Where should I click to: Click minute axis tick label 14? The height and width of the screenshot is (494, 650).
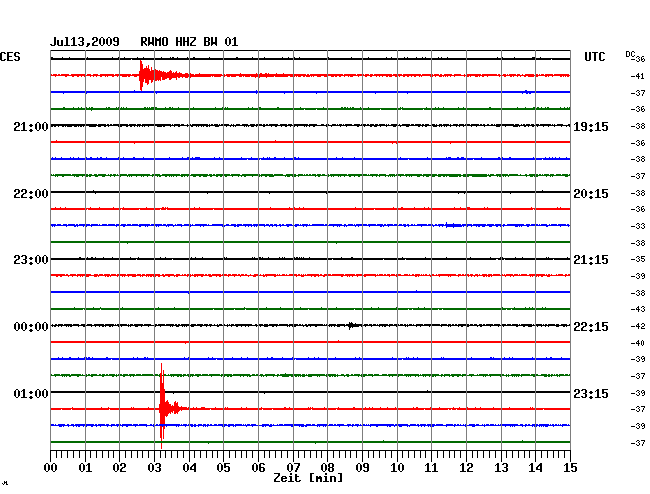coord(535,468)
